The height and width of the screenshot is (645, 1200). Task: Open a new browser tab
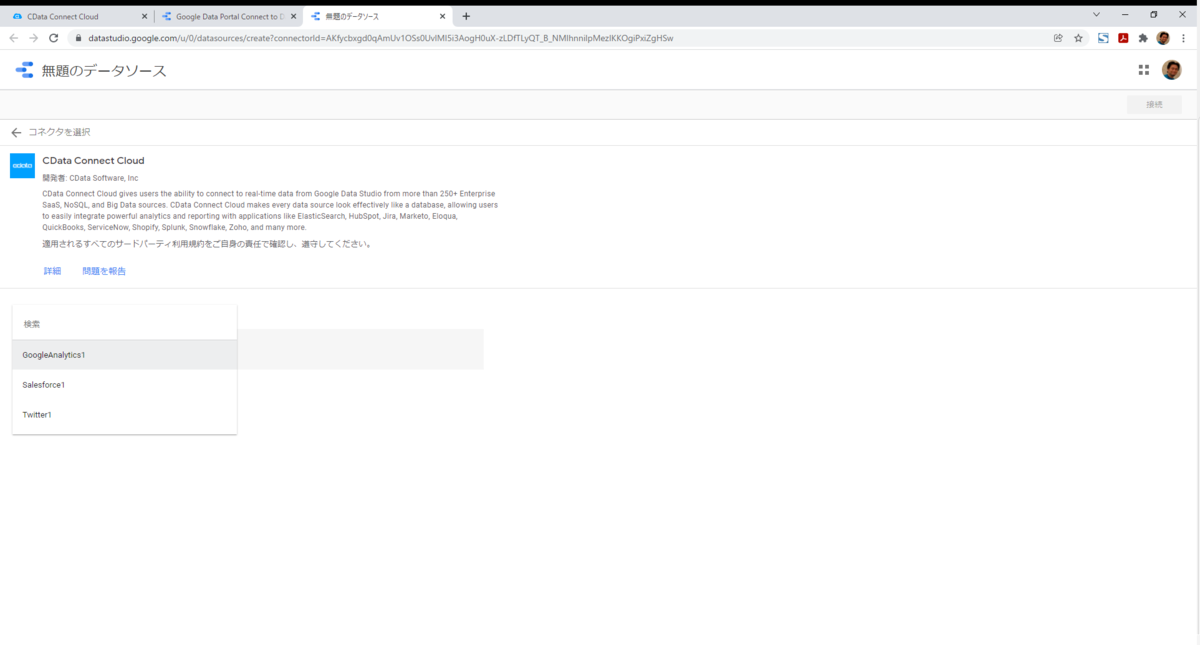[466, 16]
